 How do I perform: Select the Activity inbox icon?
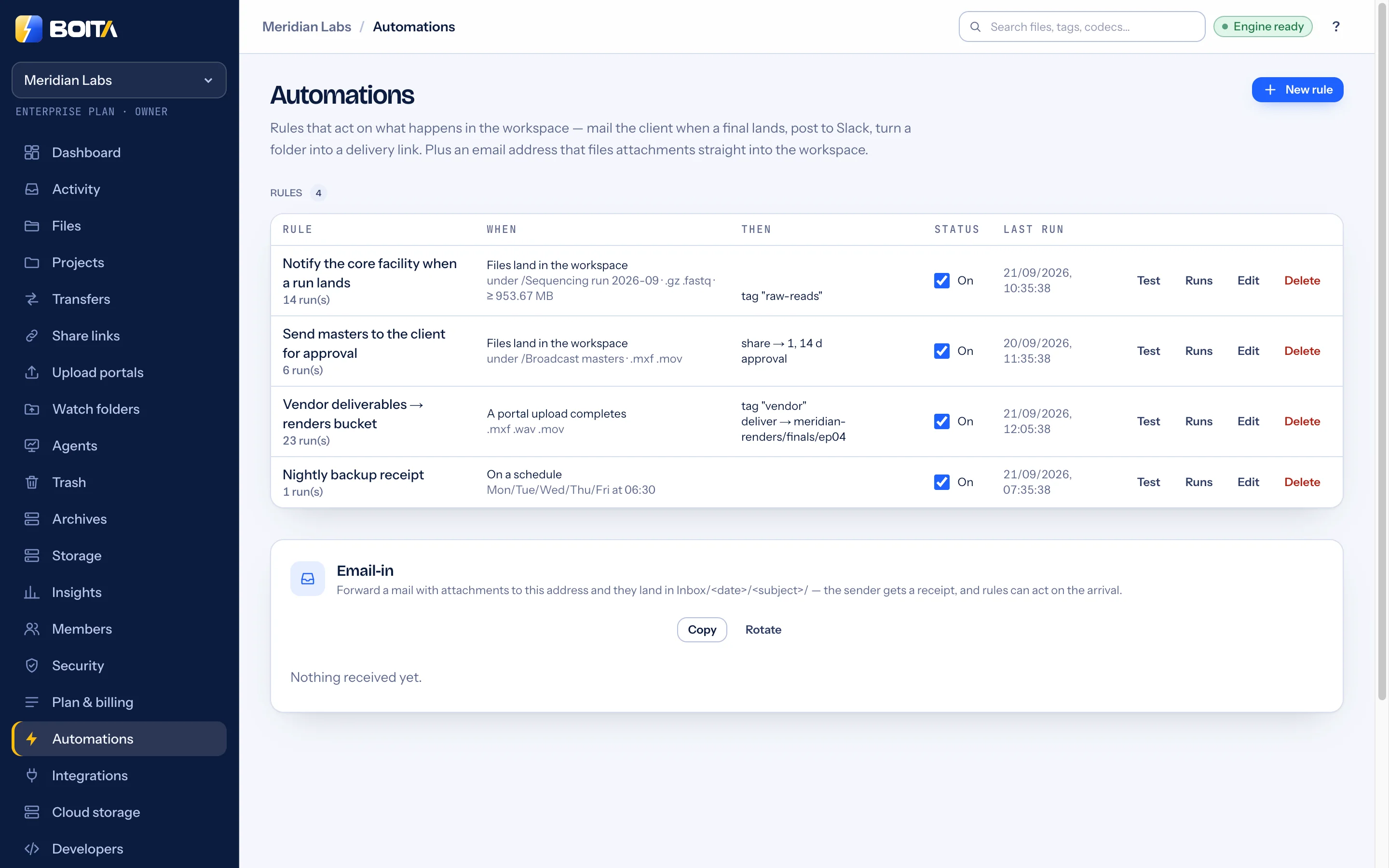[x=31, y=189]
